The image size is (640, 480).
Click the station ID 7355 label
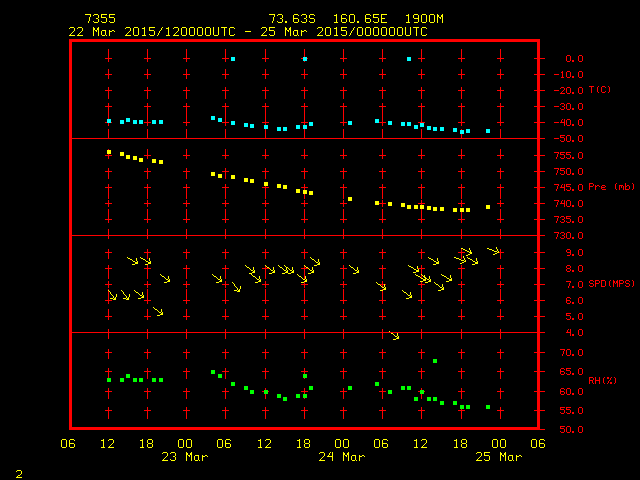[100, 19]
